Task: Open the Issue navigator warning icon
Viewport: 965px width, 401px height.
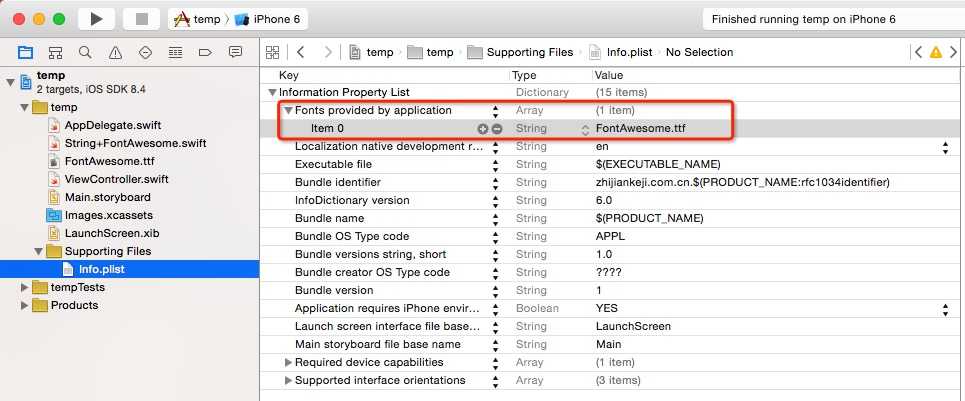Action: coord(115,52)
